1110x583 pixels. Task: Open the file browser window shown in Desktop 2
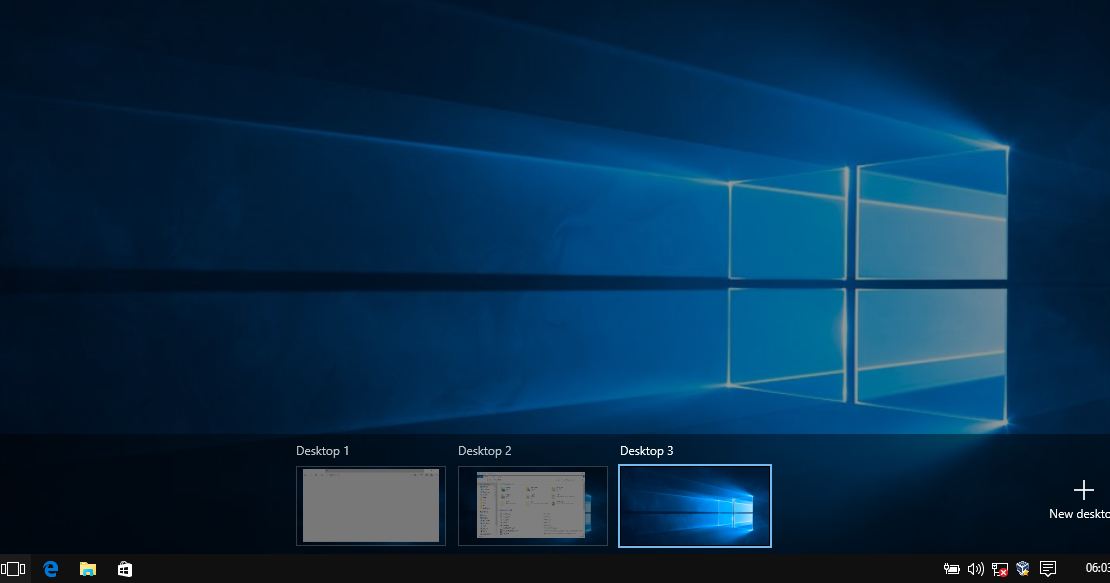[532, 506]
